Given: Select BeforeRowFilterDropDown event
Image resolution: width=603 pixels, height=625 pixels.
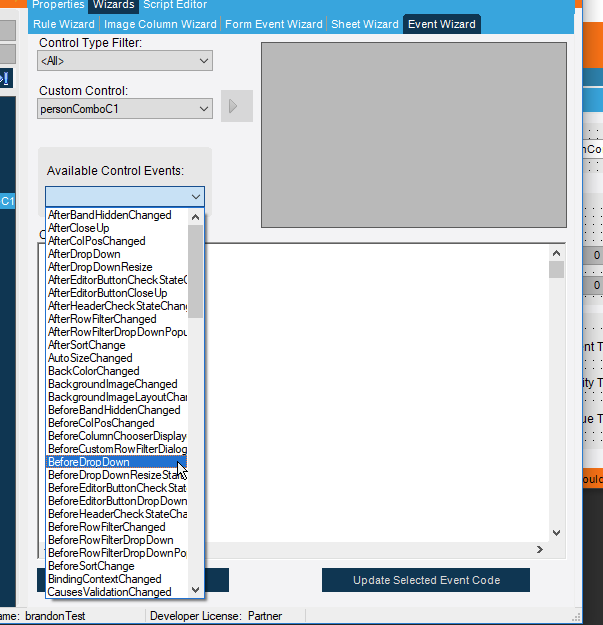Looking at the screenshot, I should (x=116, y=540).
